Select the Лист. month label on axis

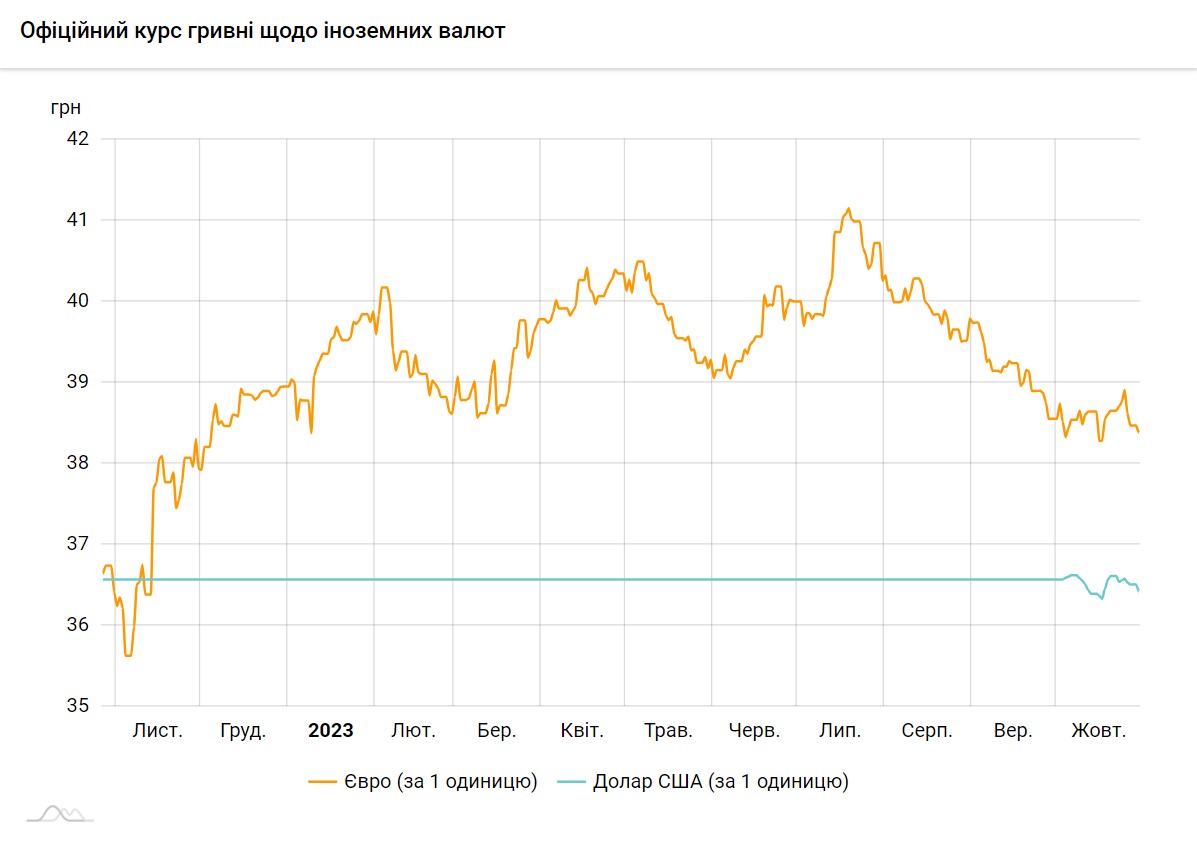(158, 731)
